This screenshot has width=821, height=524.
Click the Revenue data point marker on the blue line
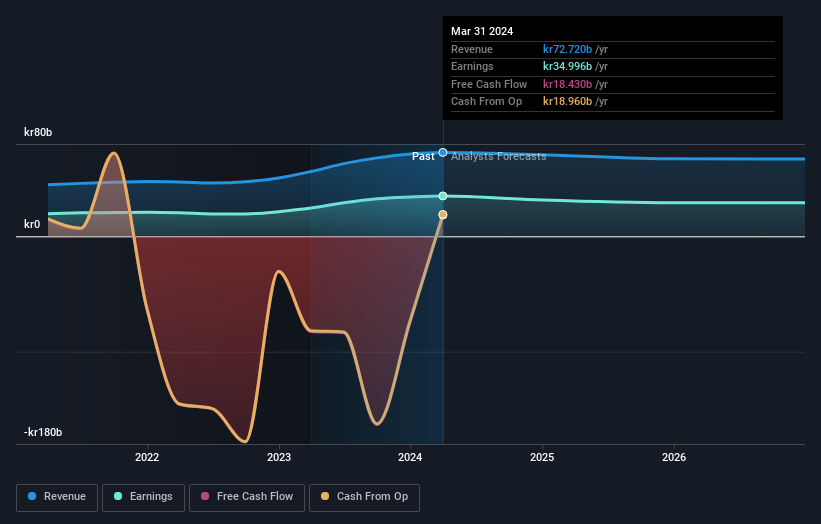pos(443,152)
